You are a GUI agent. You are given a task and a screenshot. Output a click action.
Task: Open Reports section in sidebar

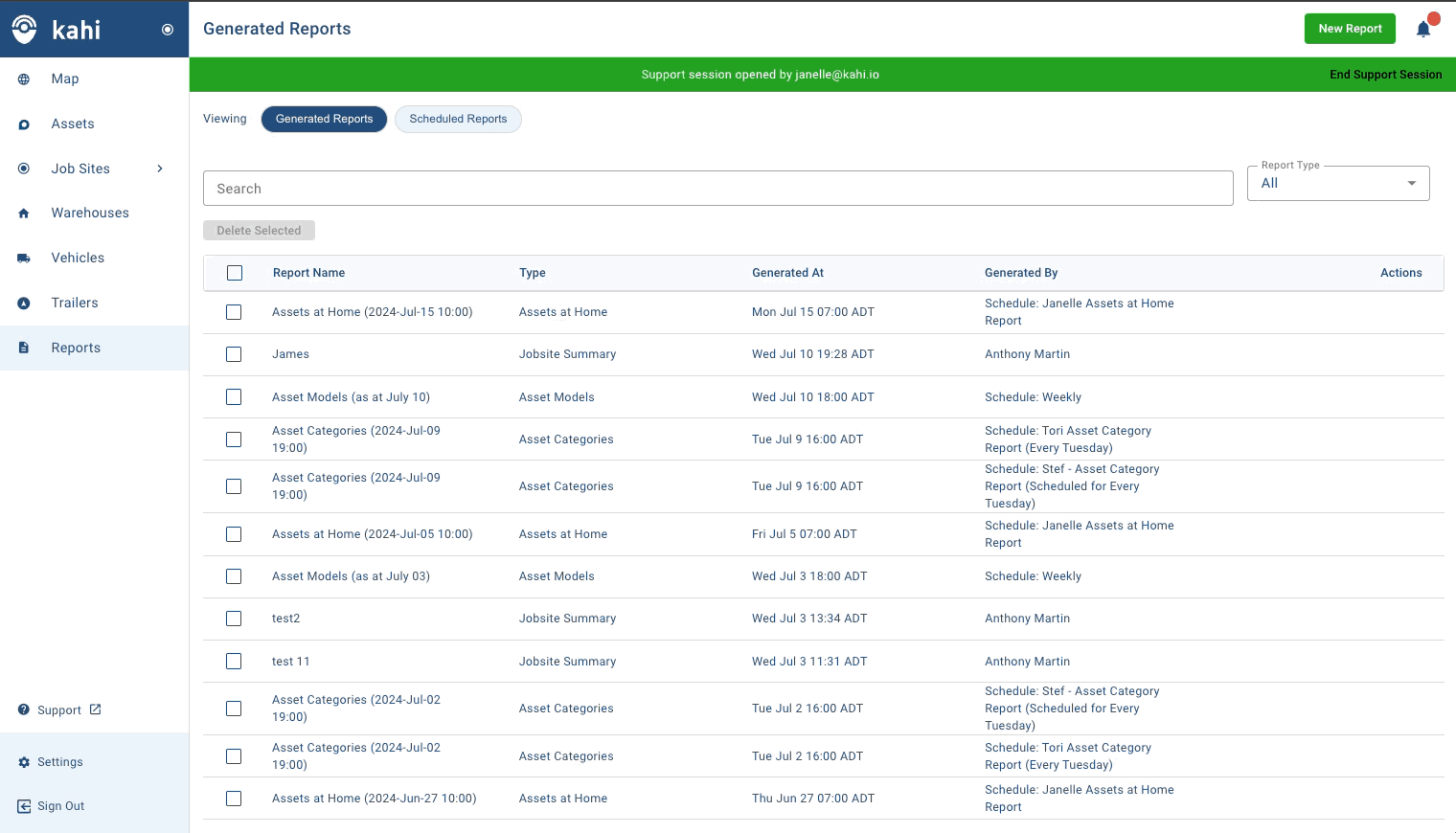[94, 348]
